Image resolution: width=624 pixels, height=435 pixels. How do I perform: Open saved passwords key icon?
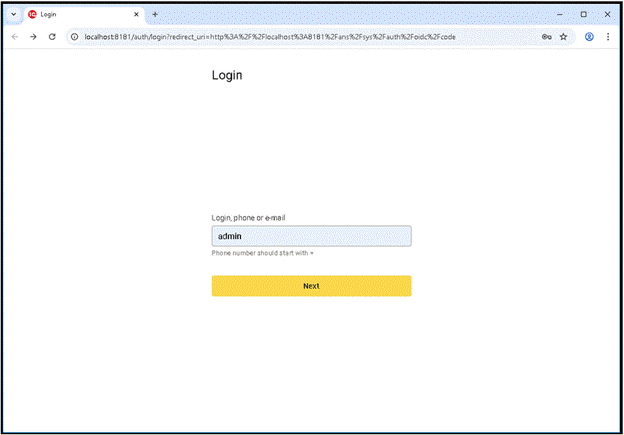(547, 37)
